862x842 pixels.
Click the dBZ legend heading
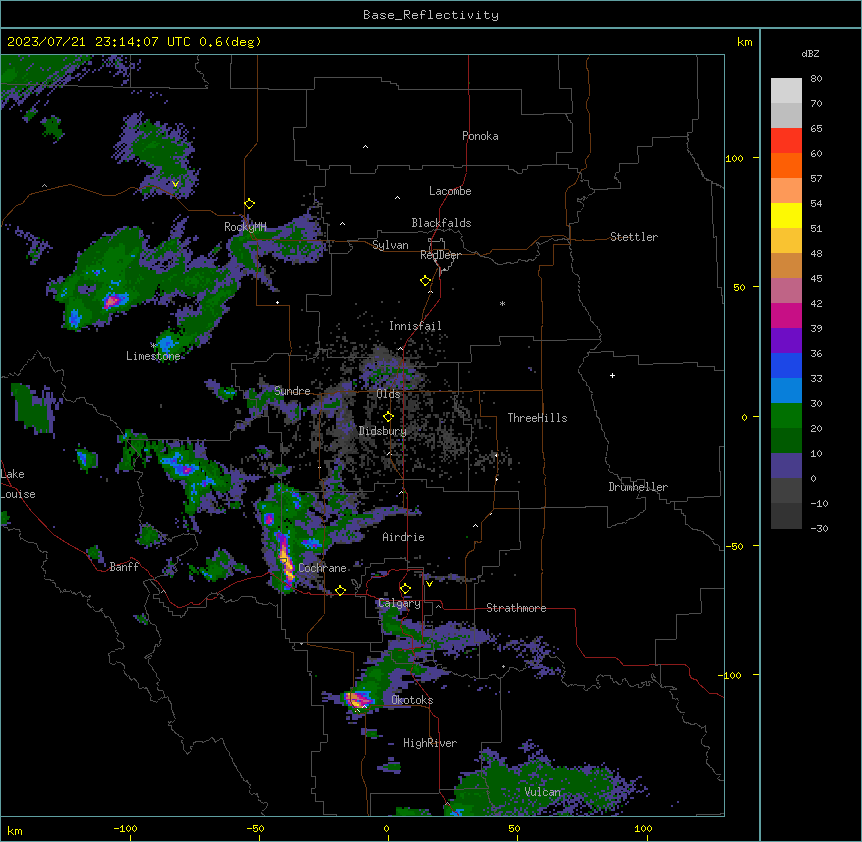click(810, 53)
